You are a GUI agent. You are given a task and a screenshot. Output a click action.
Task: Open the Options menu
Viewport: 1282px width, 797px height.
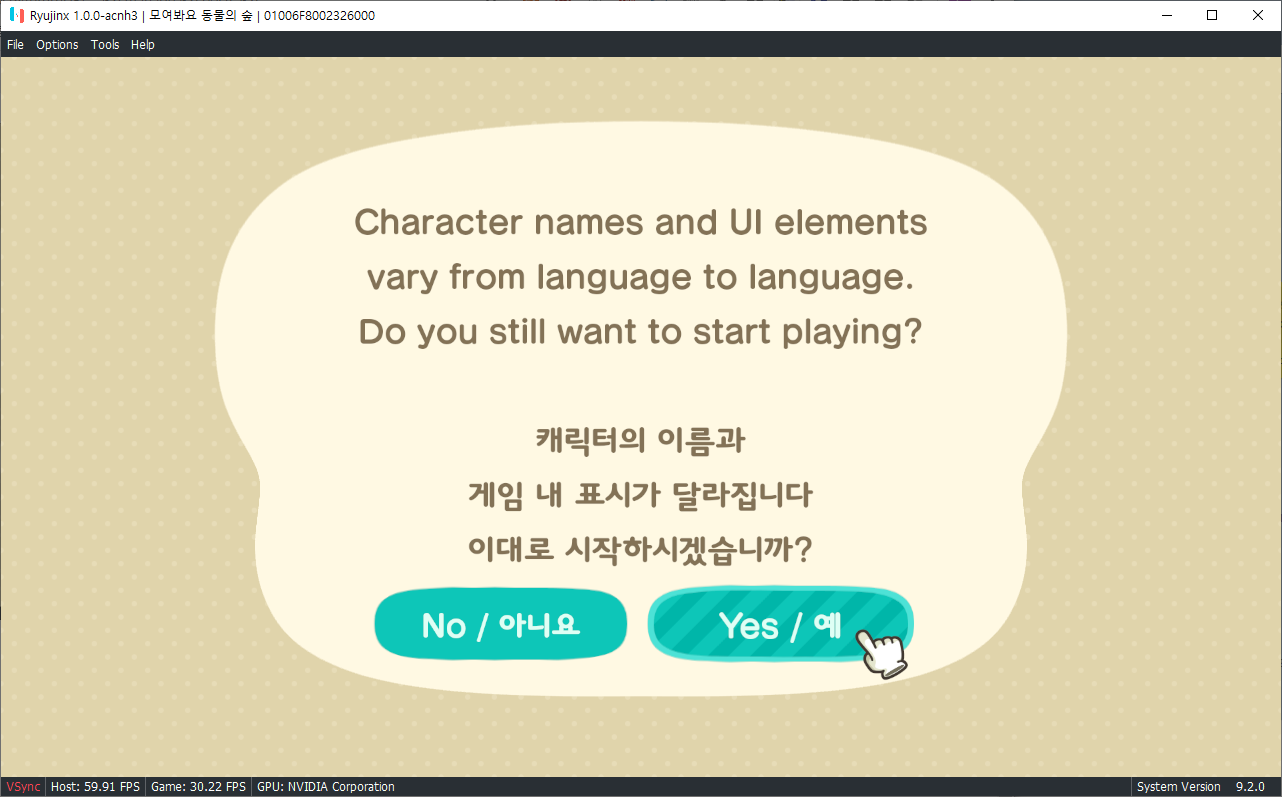(x=57, y=45)
